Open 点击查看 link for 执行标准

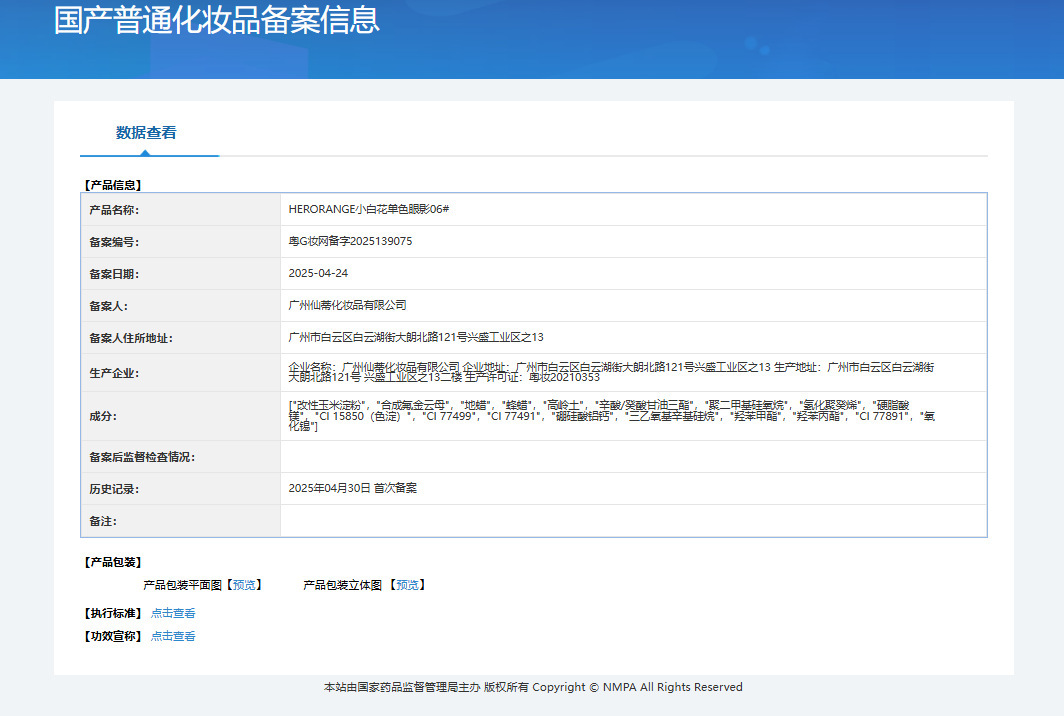(173, 614)
